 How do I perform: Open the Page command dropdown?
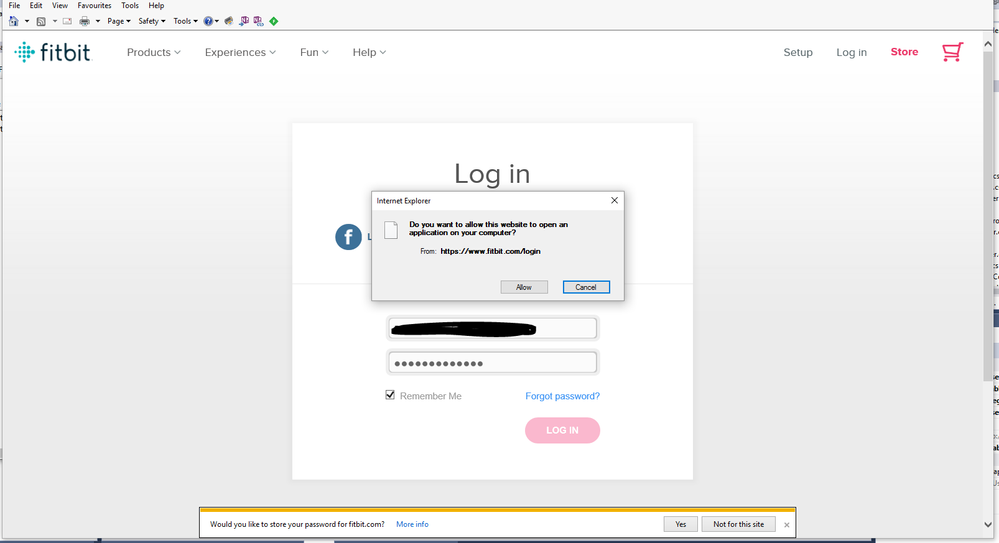coord(119,21)
